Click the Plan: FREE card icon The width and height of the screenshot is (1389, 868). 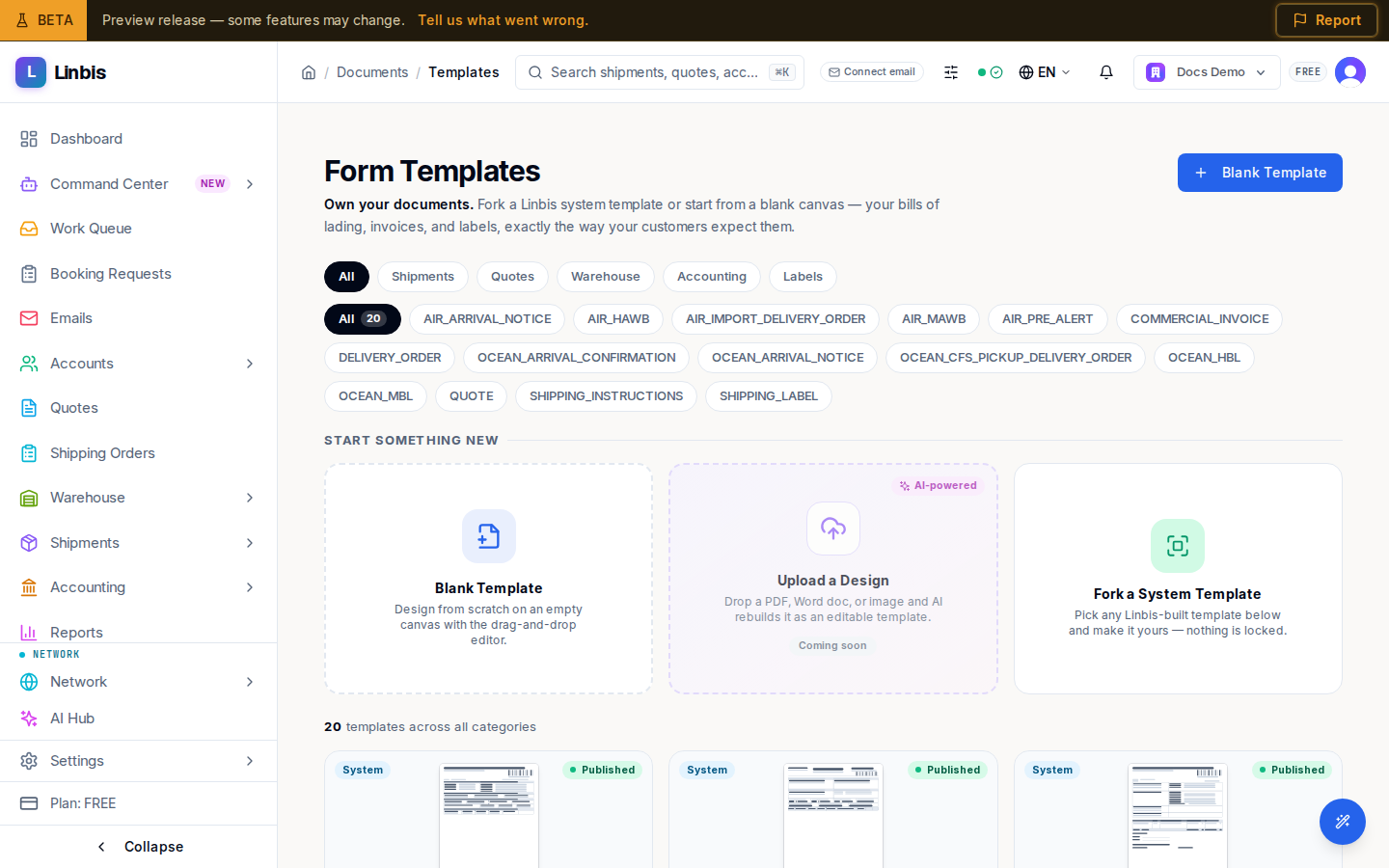[29, 803]
